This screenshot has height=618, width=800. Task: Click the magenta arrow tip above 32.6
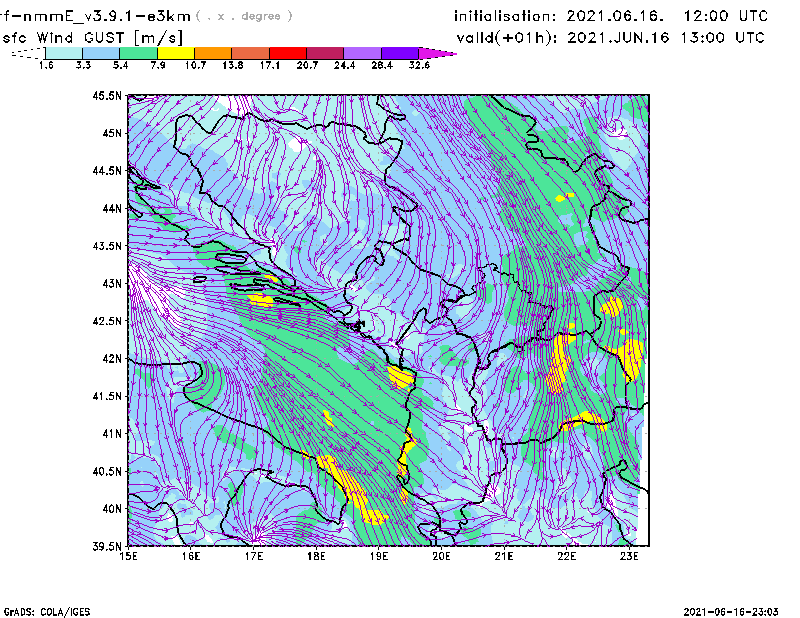coord(437,53)
